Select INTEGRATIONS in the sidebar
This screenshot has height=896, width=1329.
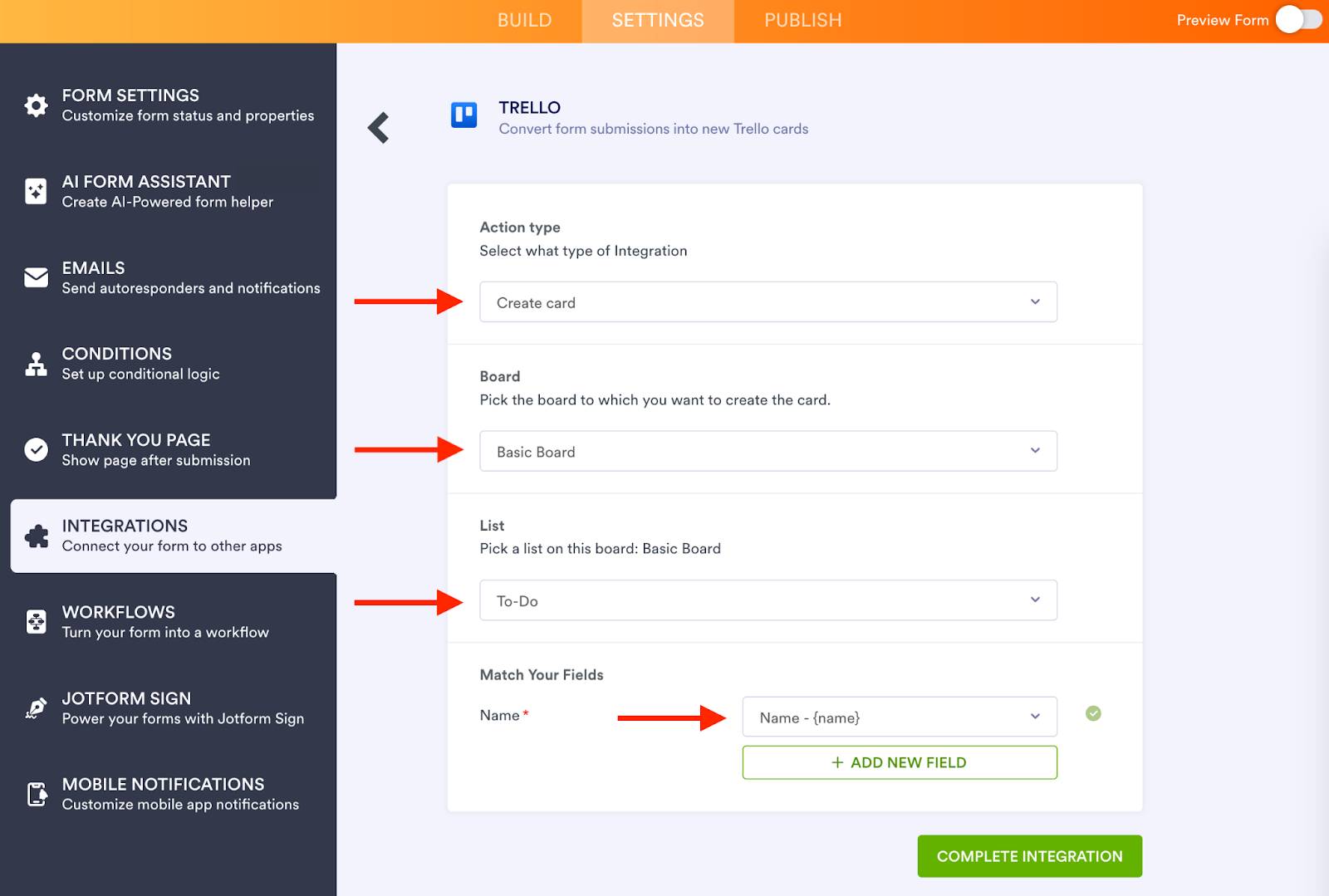[x=174, y=536]
